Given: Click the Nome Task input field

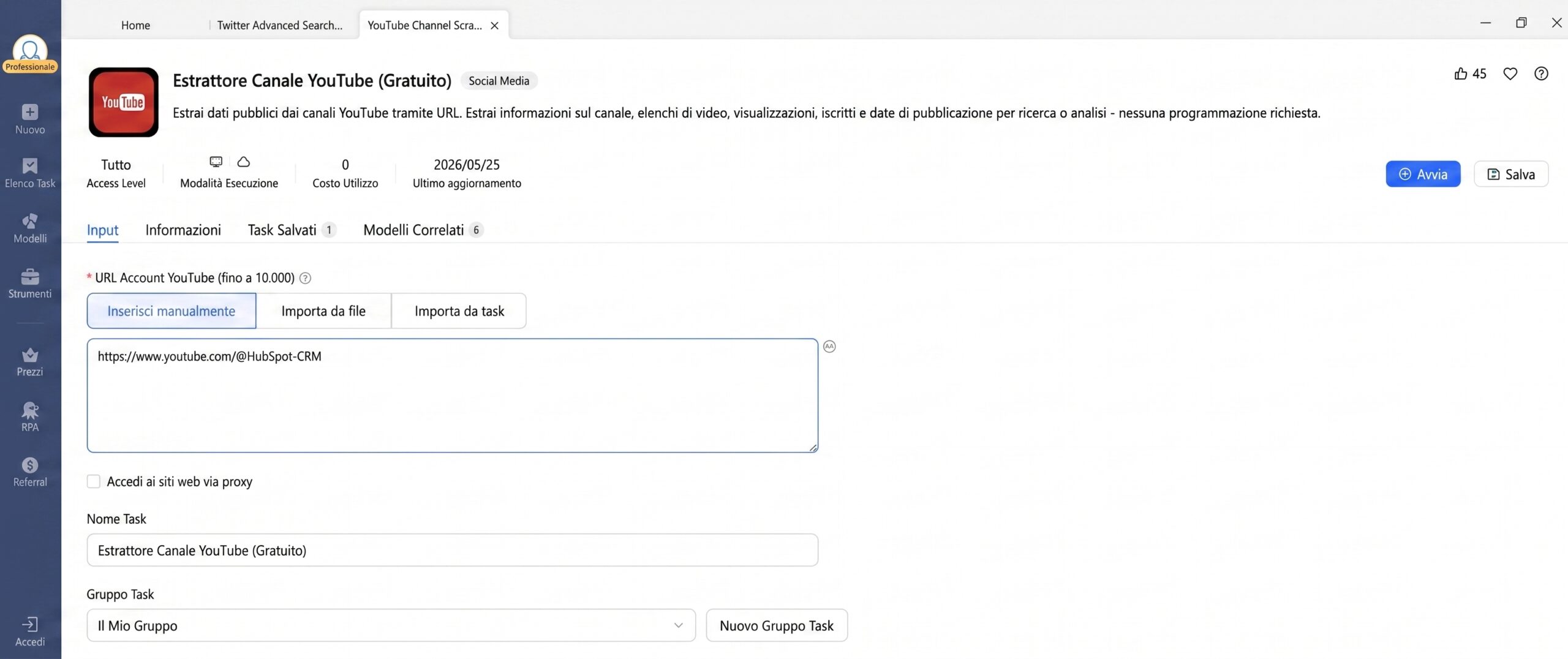Looking at the screenshot, I should (452, 550).
